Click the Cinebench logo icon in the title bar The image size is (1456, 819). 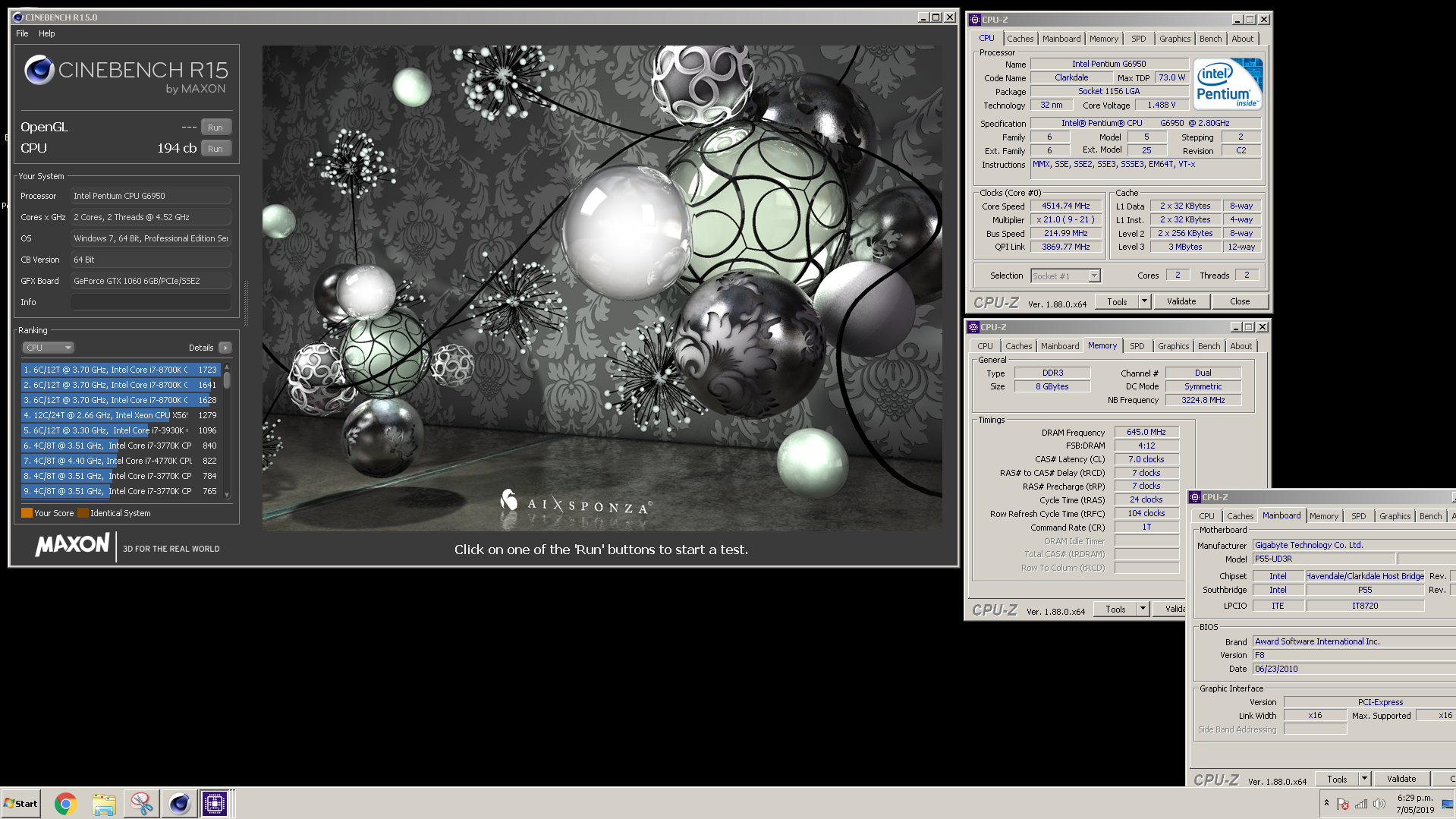17,17
